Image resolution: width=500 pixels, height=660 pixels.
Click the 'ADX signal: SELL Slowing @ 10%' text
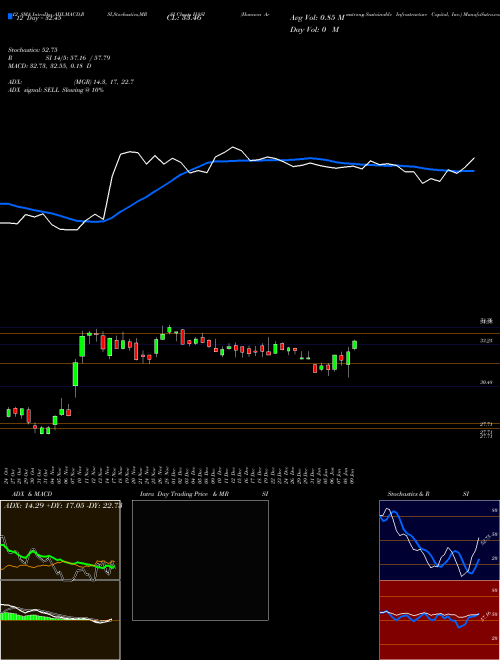(x=56, y=90)
